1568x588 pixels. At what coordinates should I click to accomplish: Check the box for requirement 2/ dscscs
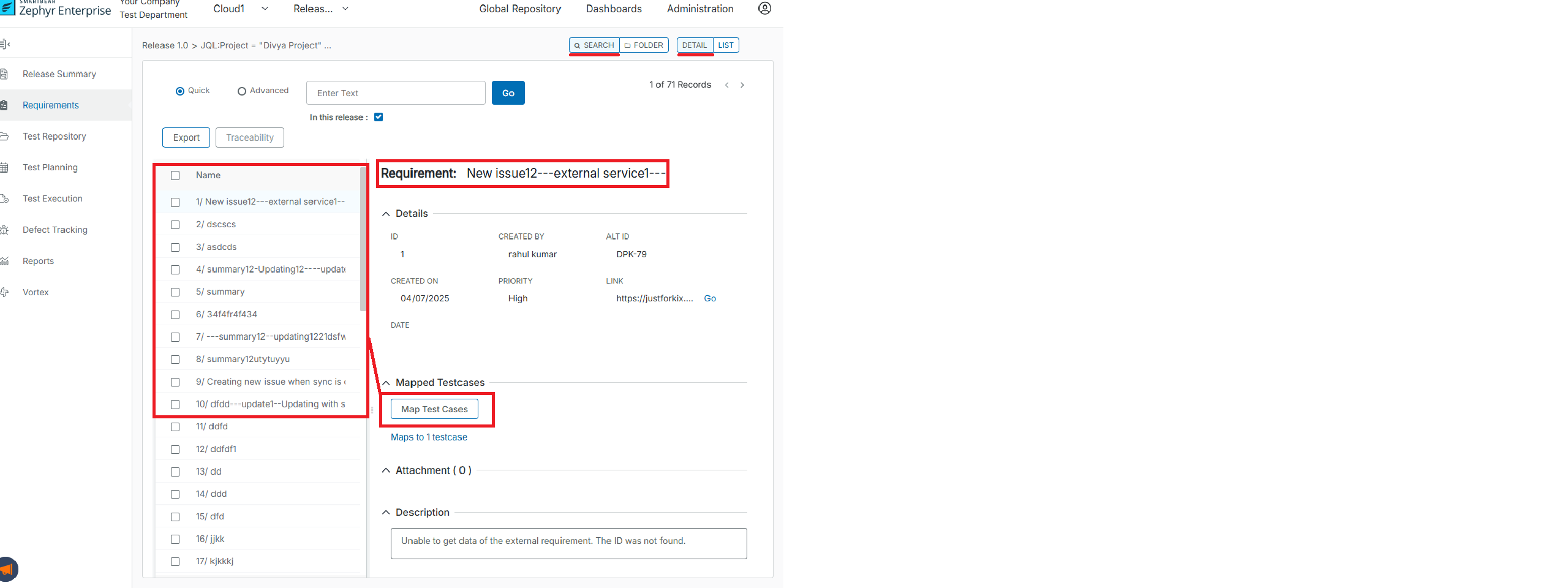(175, 225)
